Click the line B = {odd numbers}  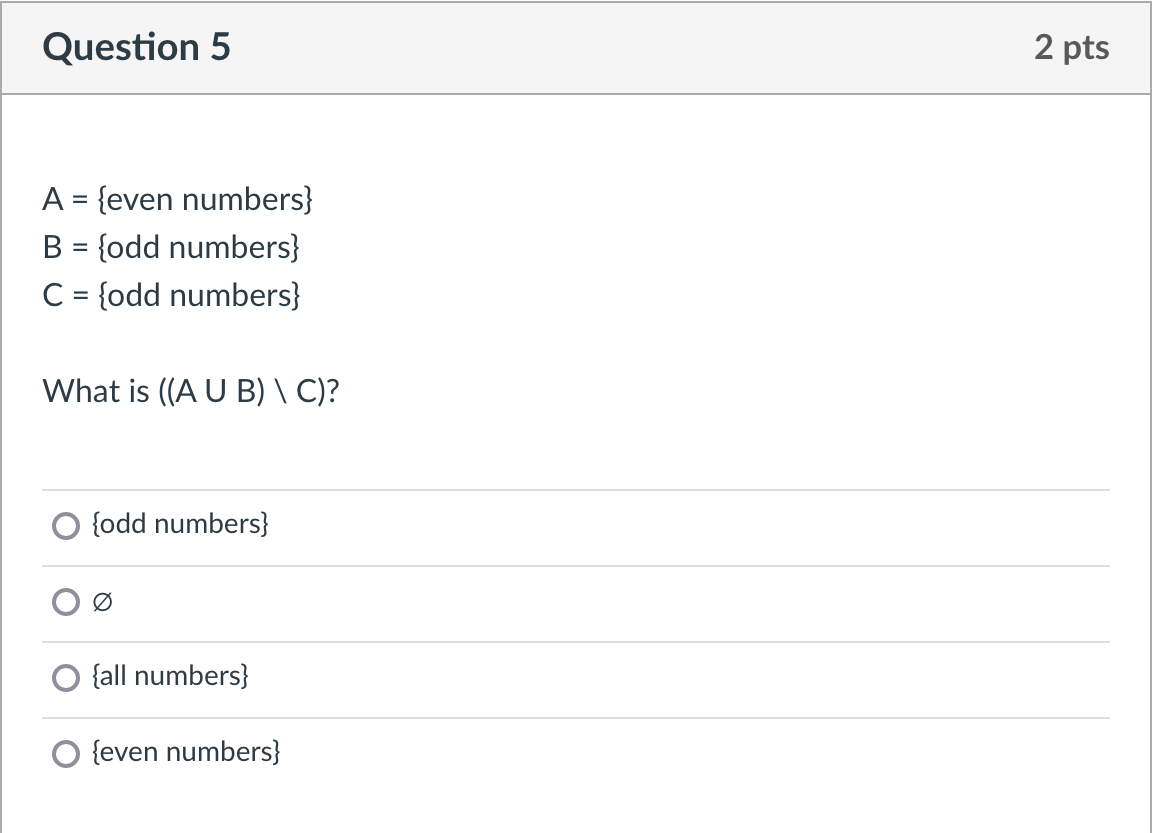[x=170, y=247]
